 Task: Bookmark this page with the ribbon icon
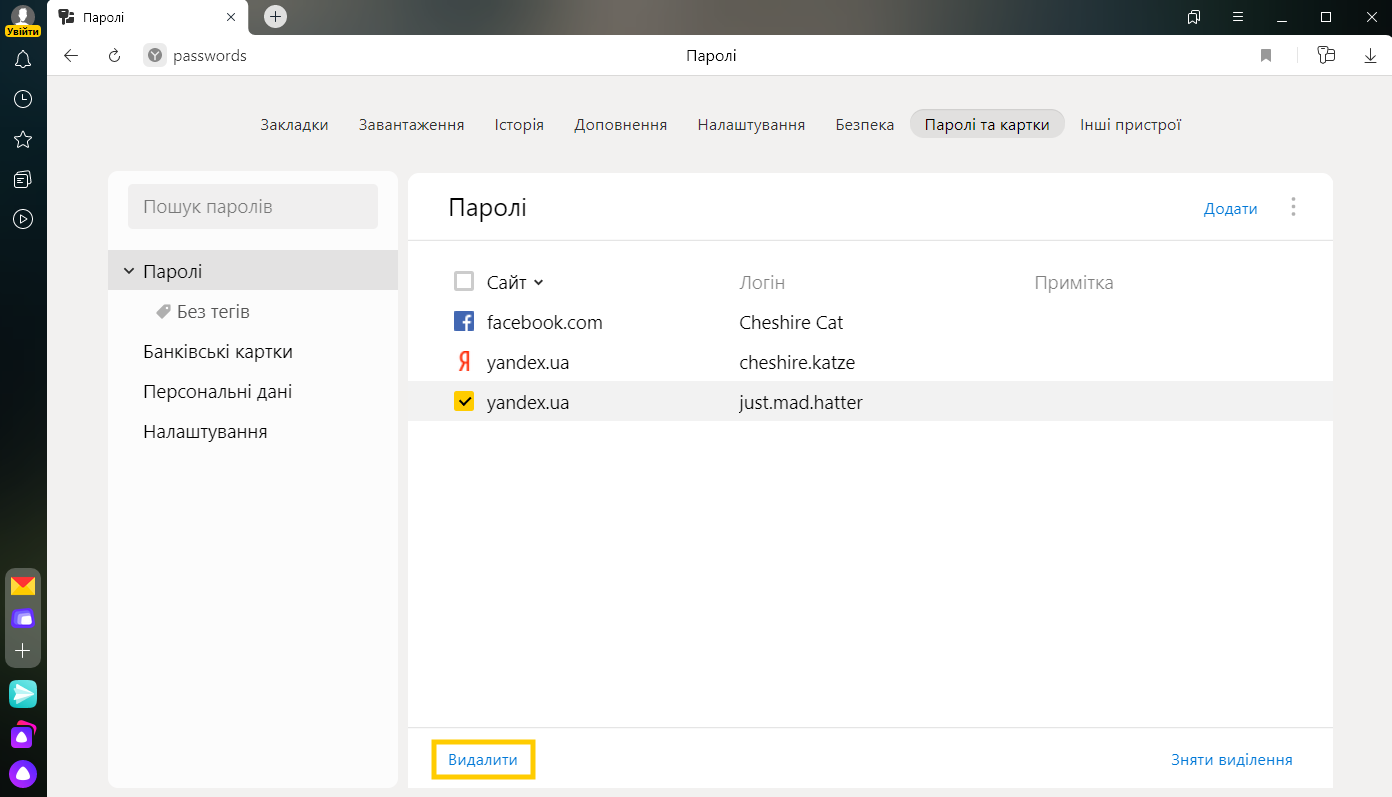(1266, 56)
